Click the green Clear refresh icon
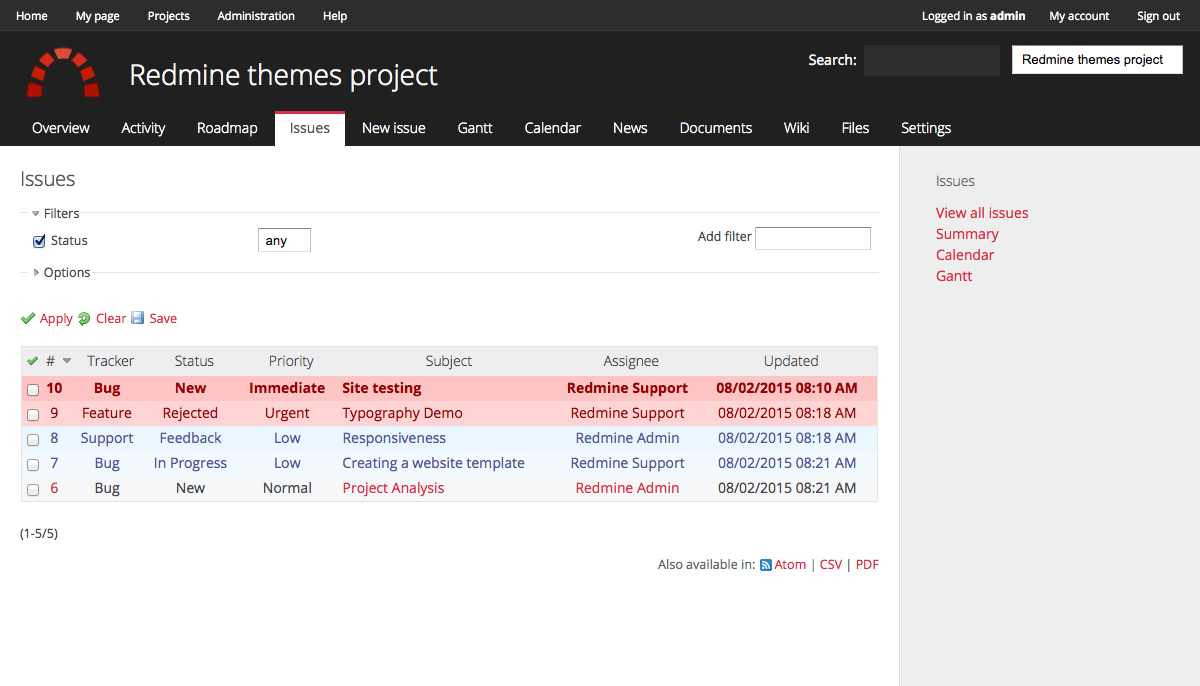Viewport: 1200px width, 686px height. 85,318
